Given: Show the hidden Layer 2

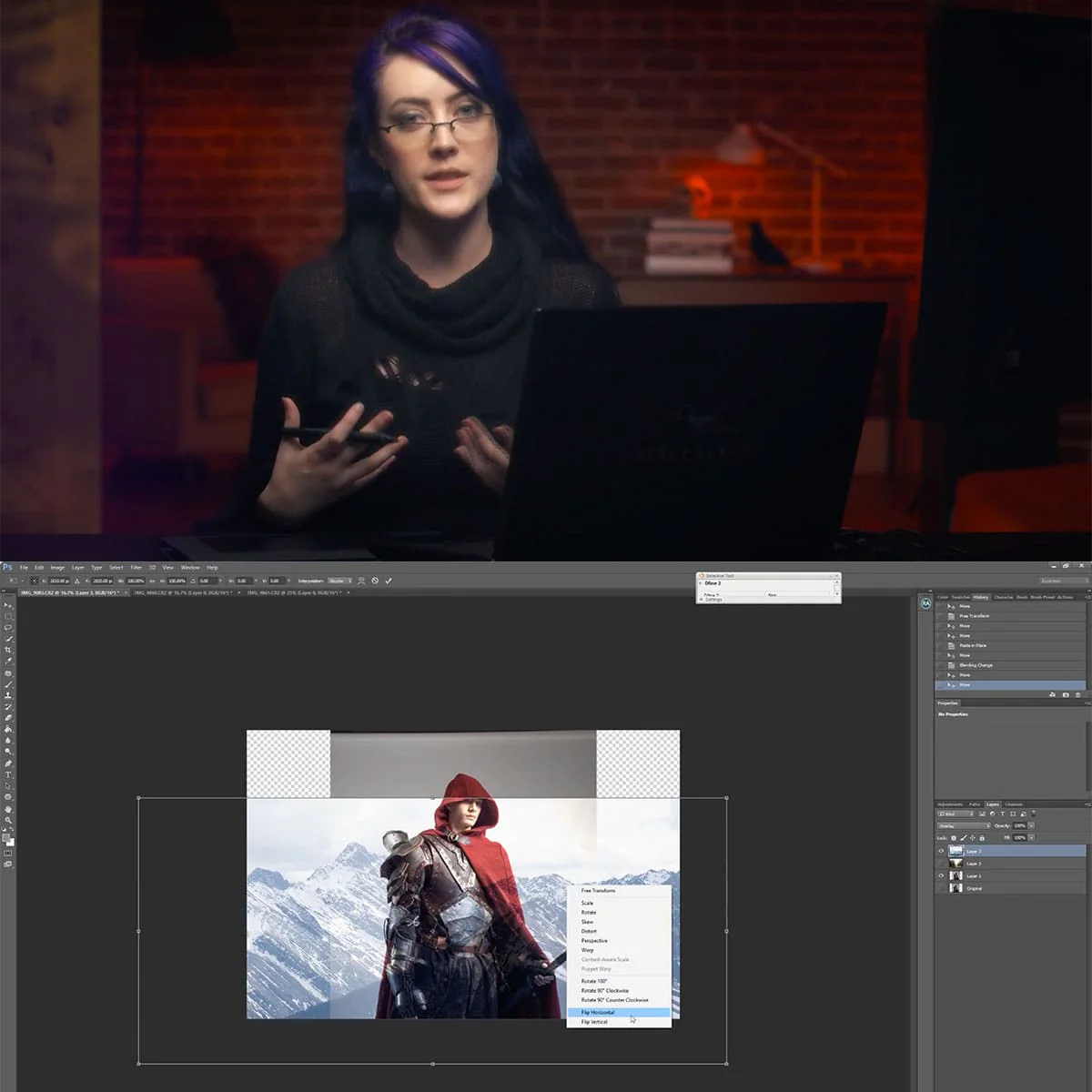Looking at the screenshot, I should 941,864.
